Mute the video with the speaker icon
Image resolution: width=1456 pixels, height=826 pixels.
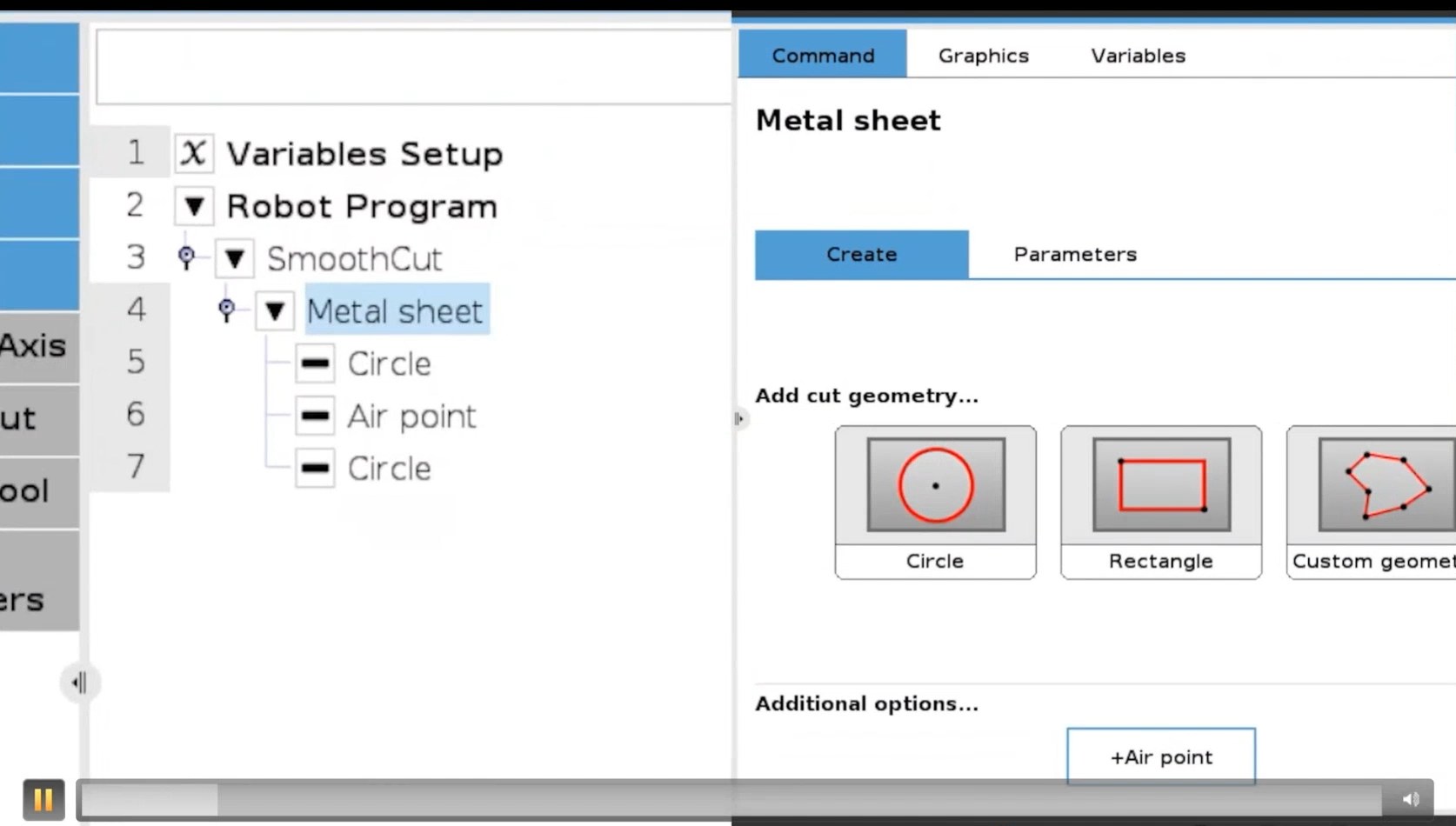click(x=1410, y=799)
